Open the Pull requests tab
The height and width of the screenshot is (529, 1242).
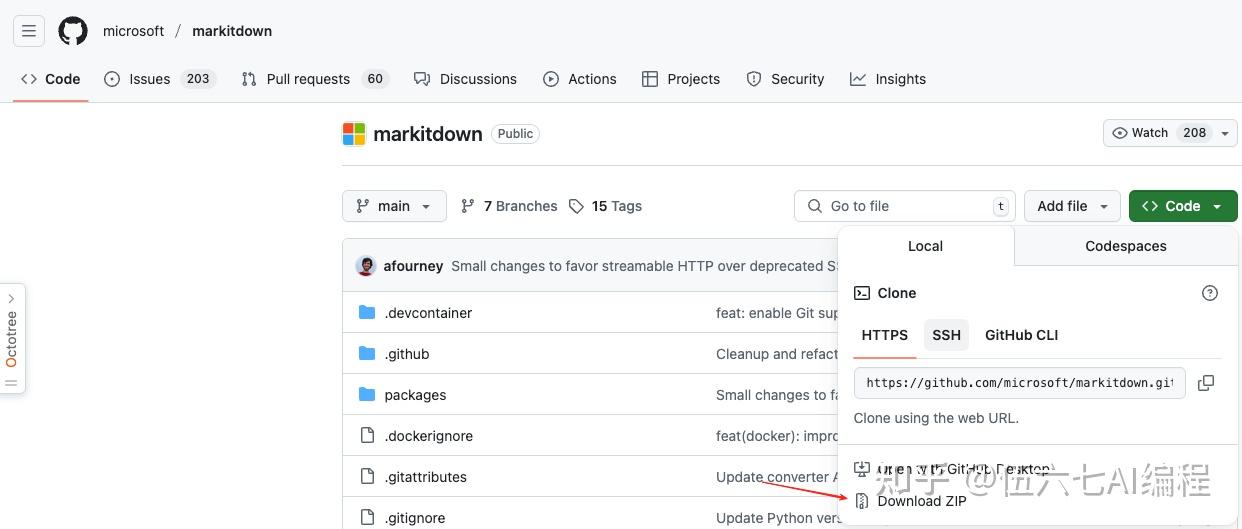(308, 79)
